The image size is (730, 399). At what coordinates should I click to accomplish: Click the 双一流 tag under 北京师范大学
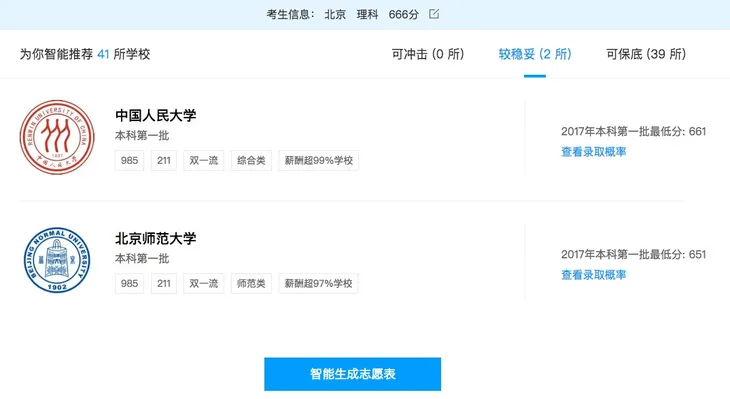click(204, 284)
